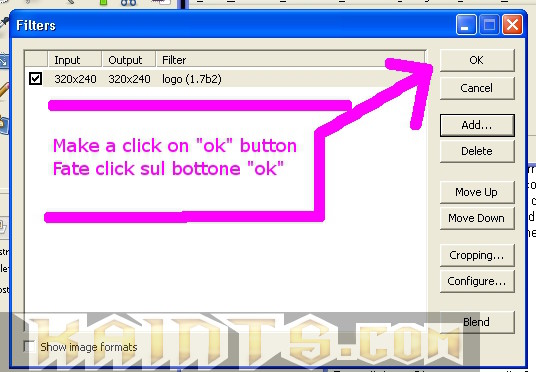
Task: Maximize the Filters dialog window
Action: click(489, 25)
